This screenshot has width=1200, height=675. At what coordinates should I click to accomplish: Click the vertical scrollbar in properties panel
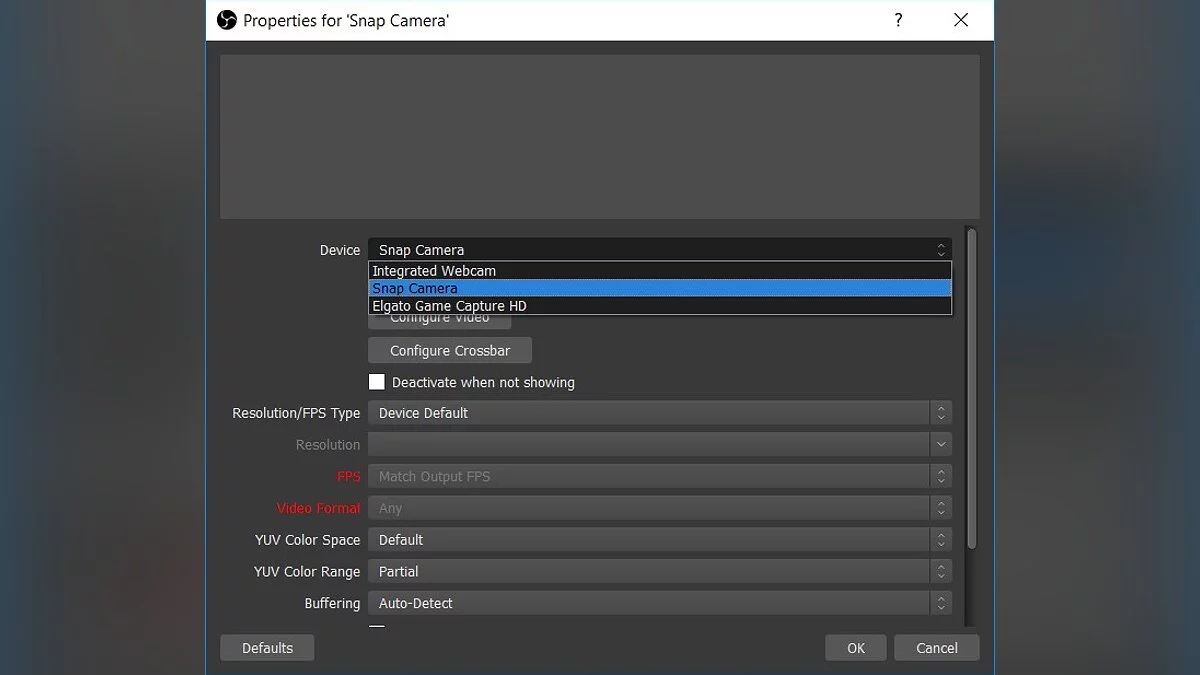pyautogui.click(x=970, y=390)
